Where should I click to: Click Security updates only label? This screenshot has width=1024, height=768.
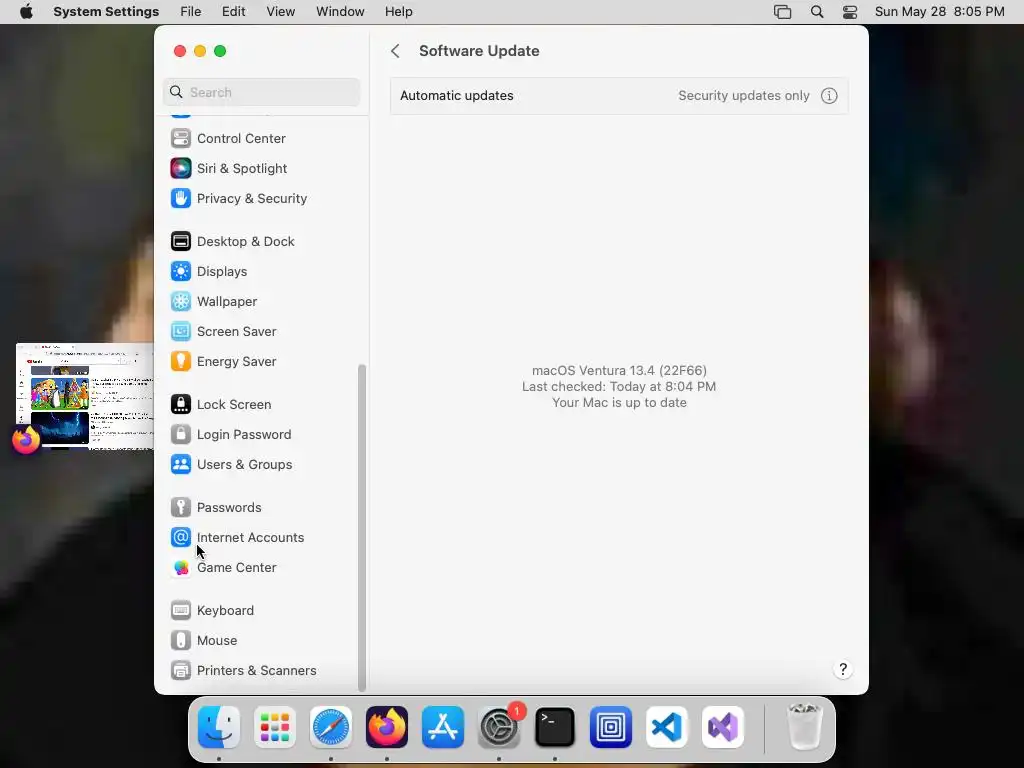(x=744, y=96)
